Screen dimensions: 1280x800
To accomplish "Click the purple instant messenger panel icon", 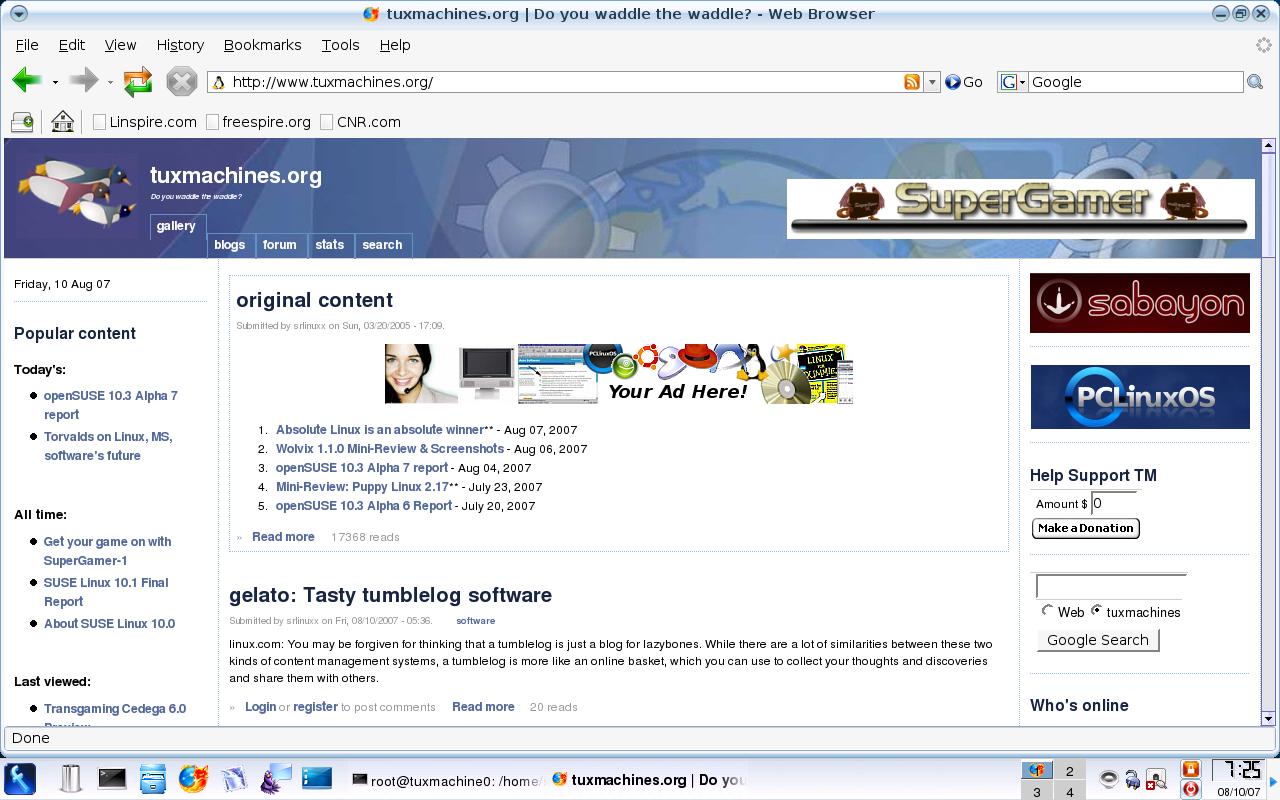I will point(275,778).
